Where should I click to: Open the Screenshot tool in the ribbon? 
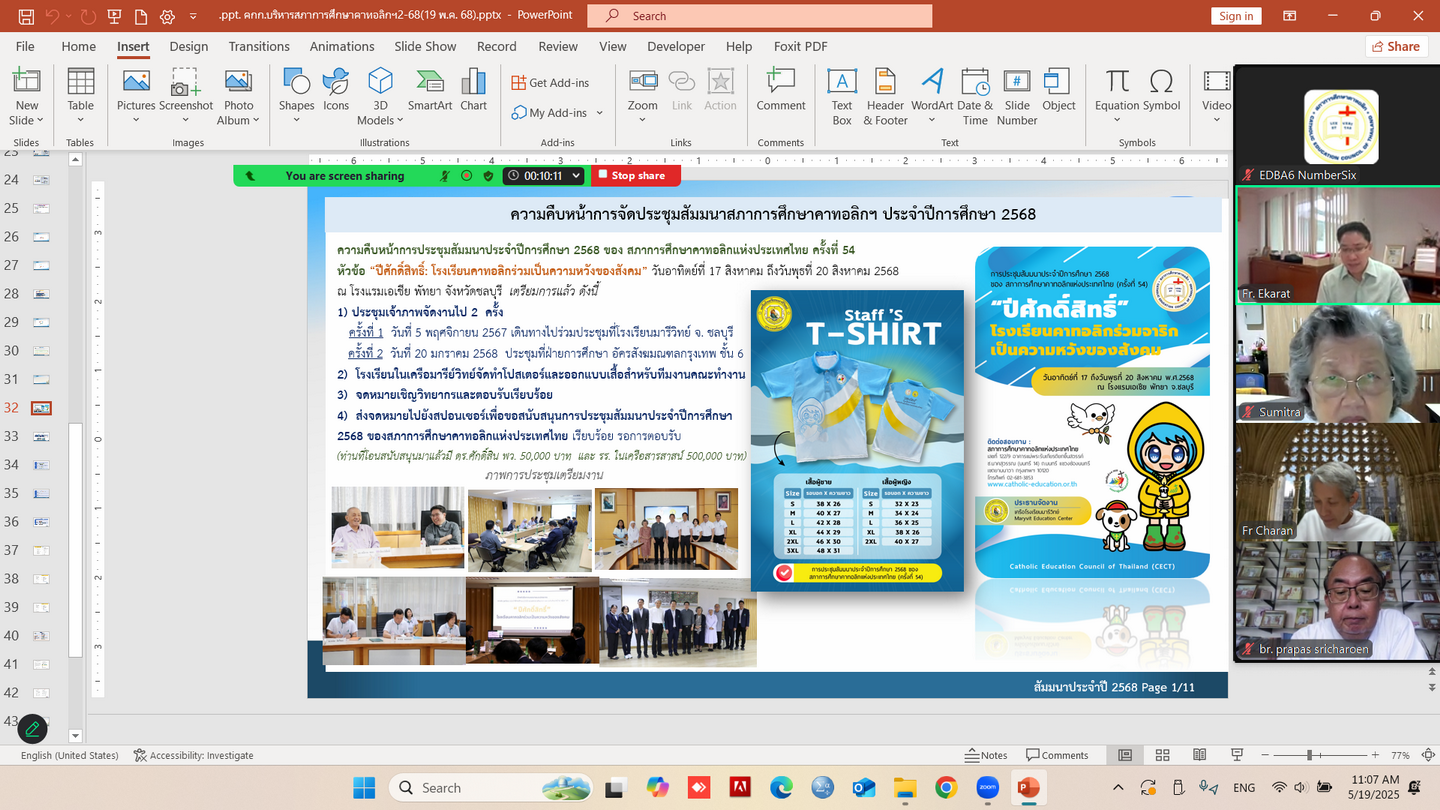click(186, 97)
